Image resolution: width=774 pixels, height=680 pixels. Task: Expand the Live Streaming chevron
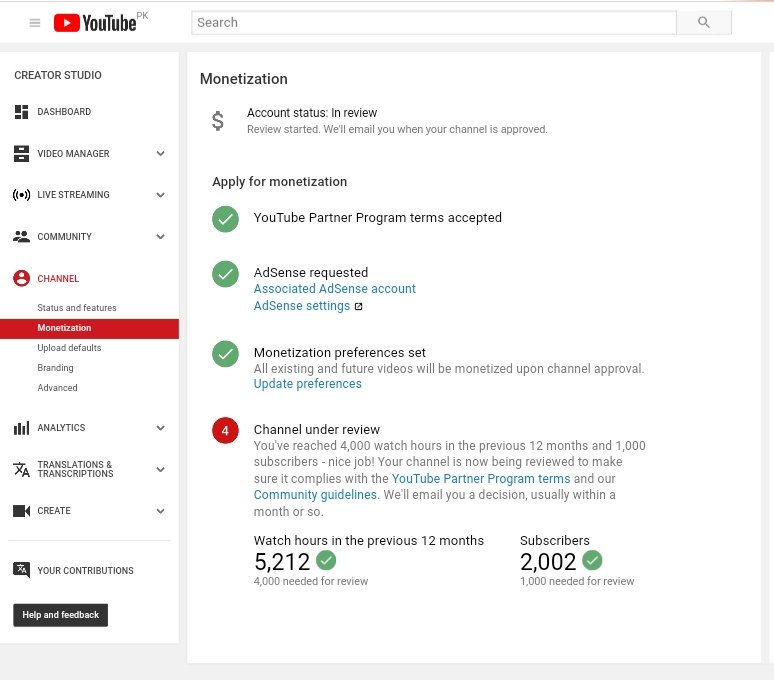point(160,195)
